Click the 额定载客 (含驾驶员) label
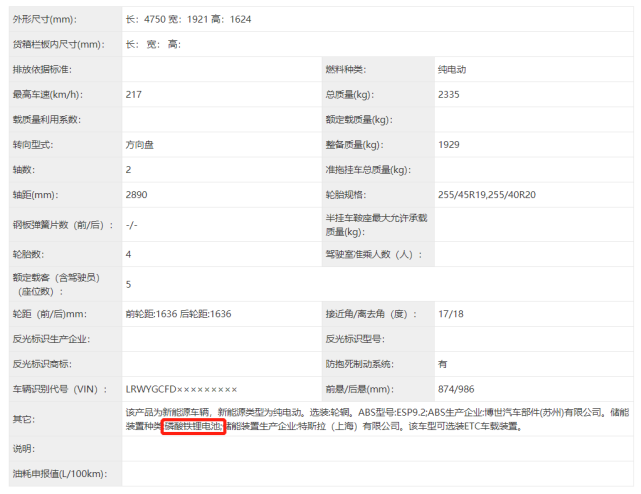641x494 pixels. [56, 284]
